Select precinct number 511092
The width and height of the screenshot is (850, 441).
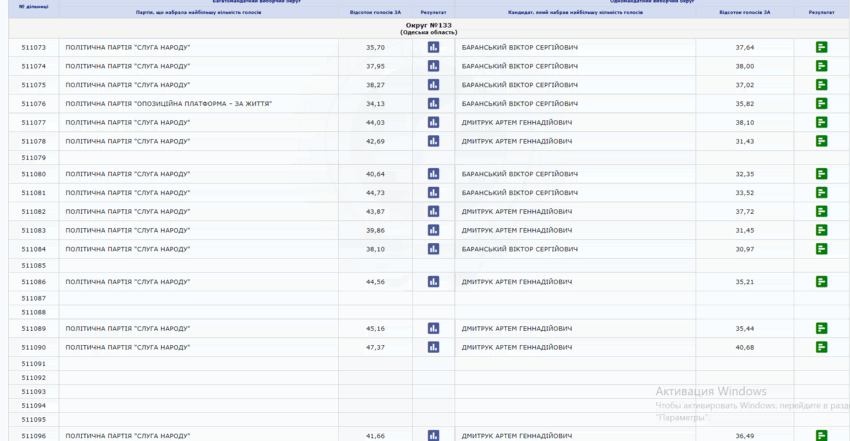(x=34, y=378)
